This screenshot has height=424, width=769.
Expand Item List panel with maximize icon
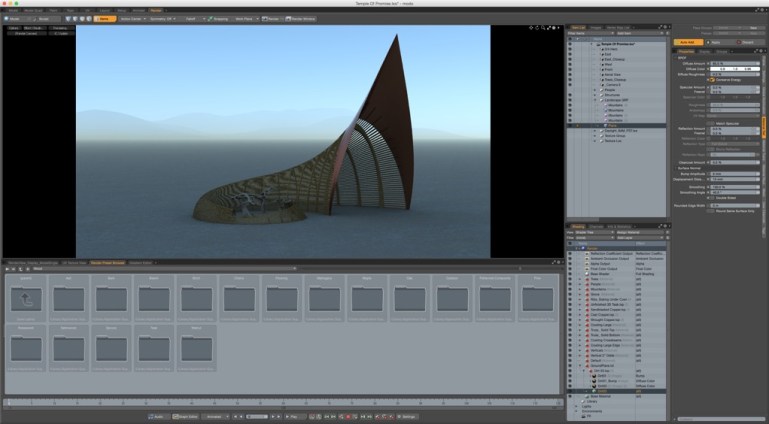pos(662,27)
